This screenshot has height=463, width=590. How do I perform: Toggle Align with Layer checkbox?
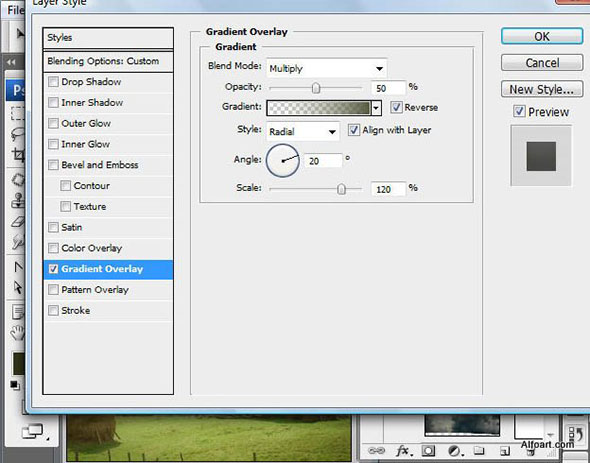(x=353, y=130)
